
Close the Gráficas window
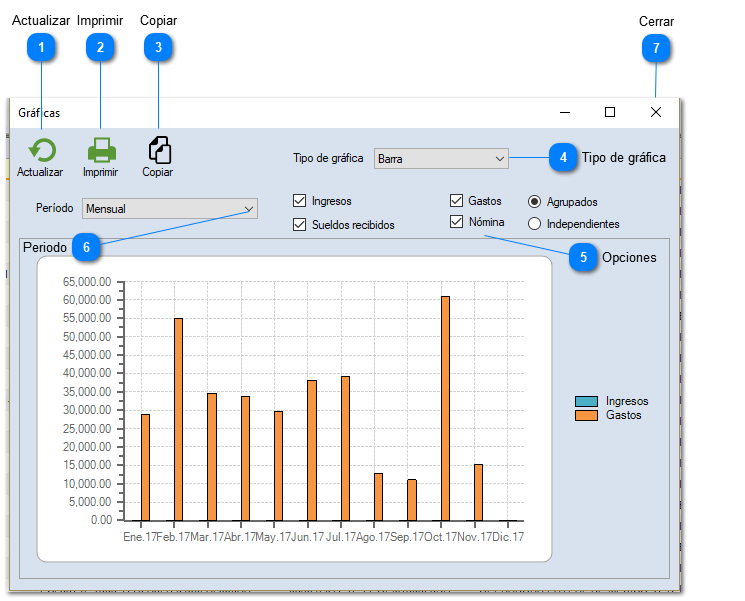[x=656, y=112]
